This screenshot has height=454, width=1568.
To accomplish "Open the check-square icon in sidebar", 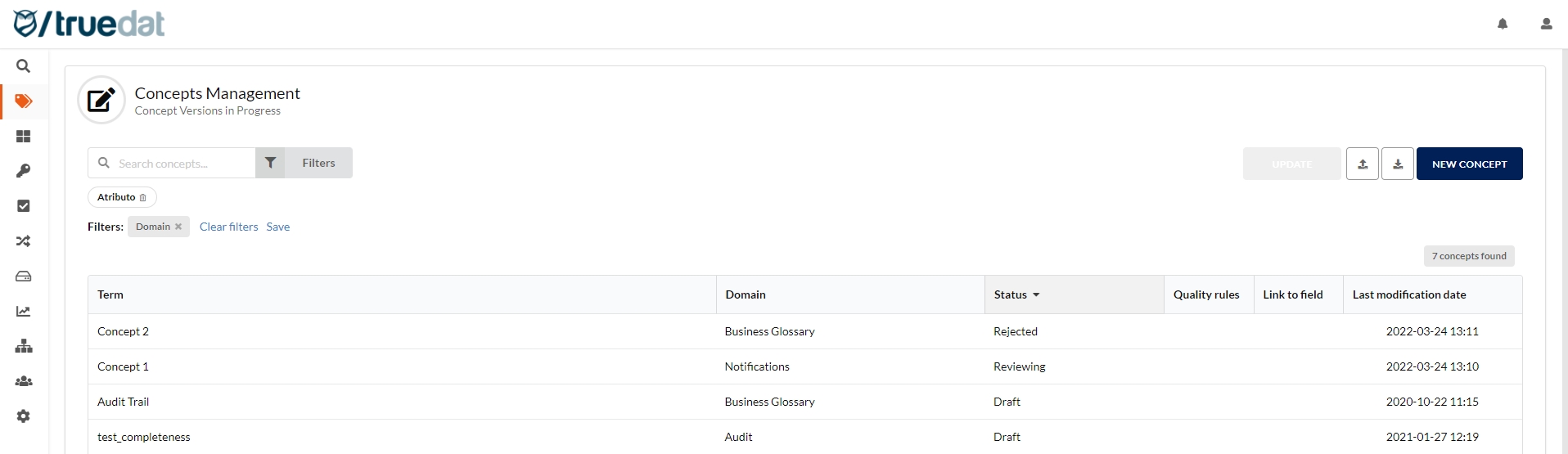I will point(24,206).
